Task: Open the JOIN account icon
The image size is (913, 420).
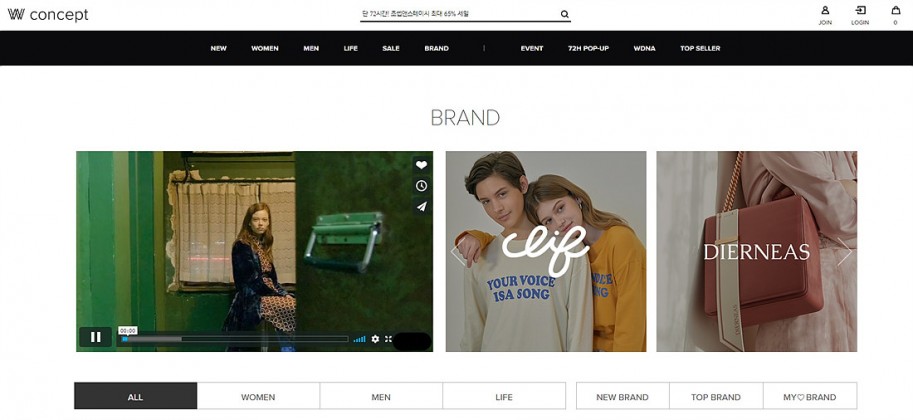Action: pyautogui.click(x=825, y=15)
